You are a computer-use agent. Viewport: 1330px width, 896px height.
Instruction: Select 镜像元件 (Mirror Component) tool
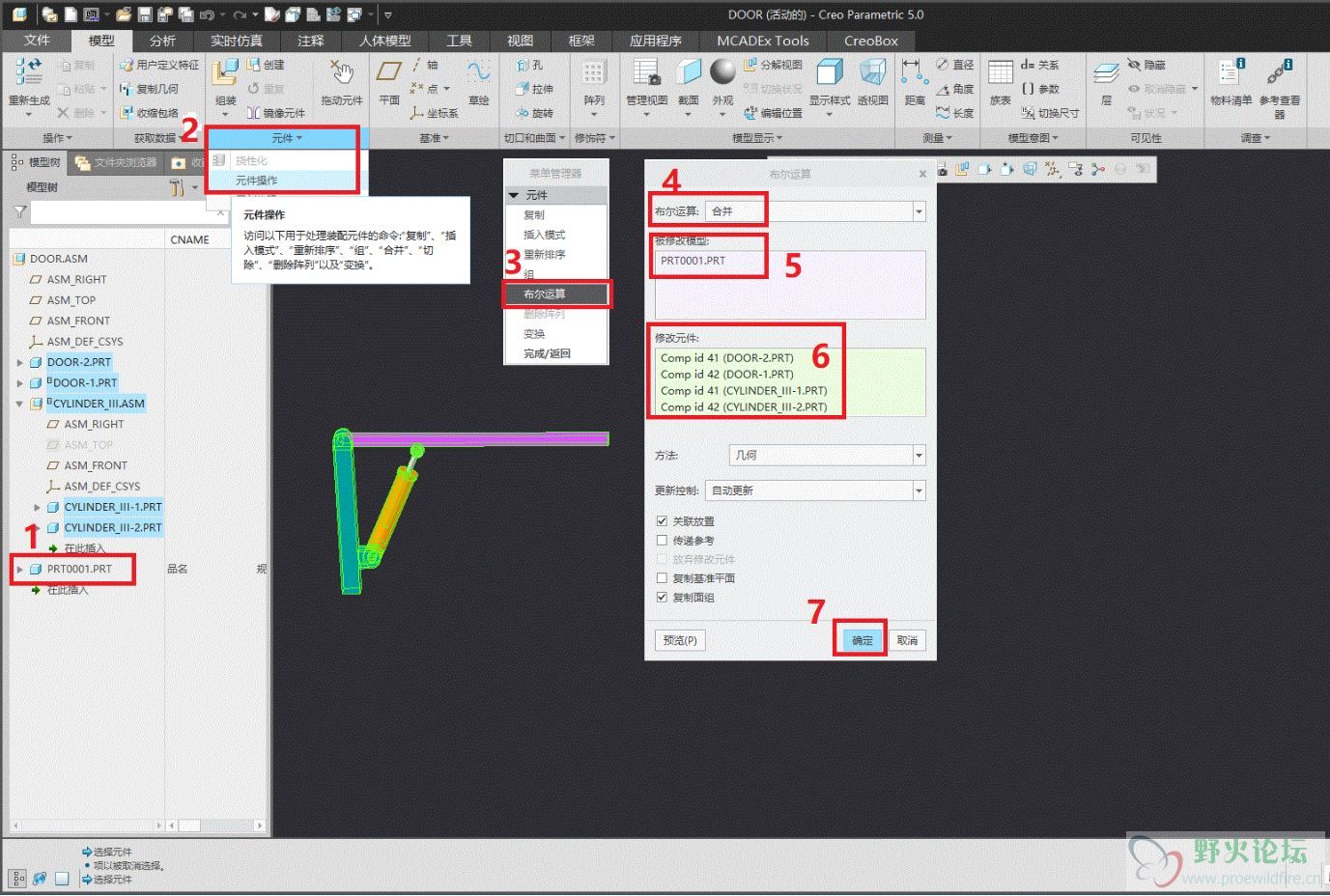pyautogui.click(x=275, y=113)
